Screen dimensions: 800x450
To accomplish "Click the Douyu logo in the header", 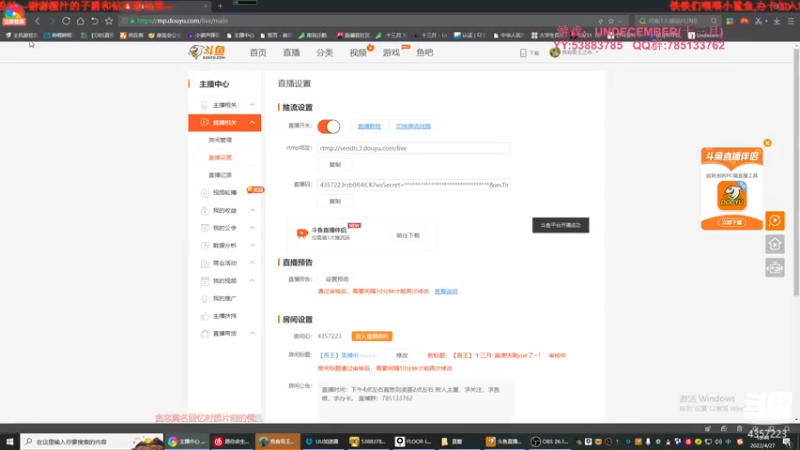I will click(x=207, y=52).
